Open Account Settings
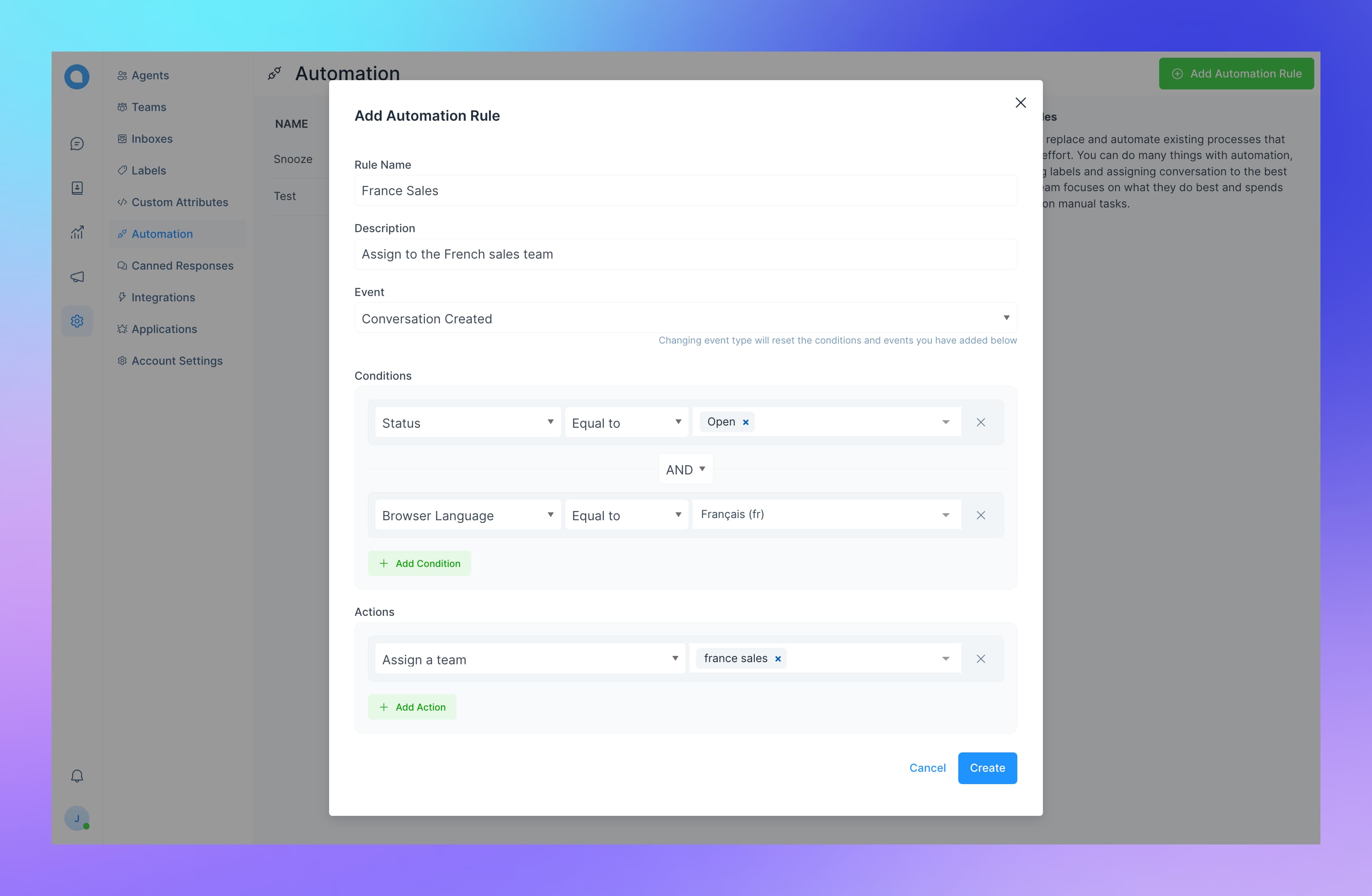The height and width of the screenshot is (896, 1372). pos(176,360)
